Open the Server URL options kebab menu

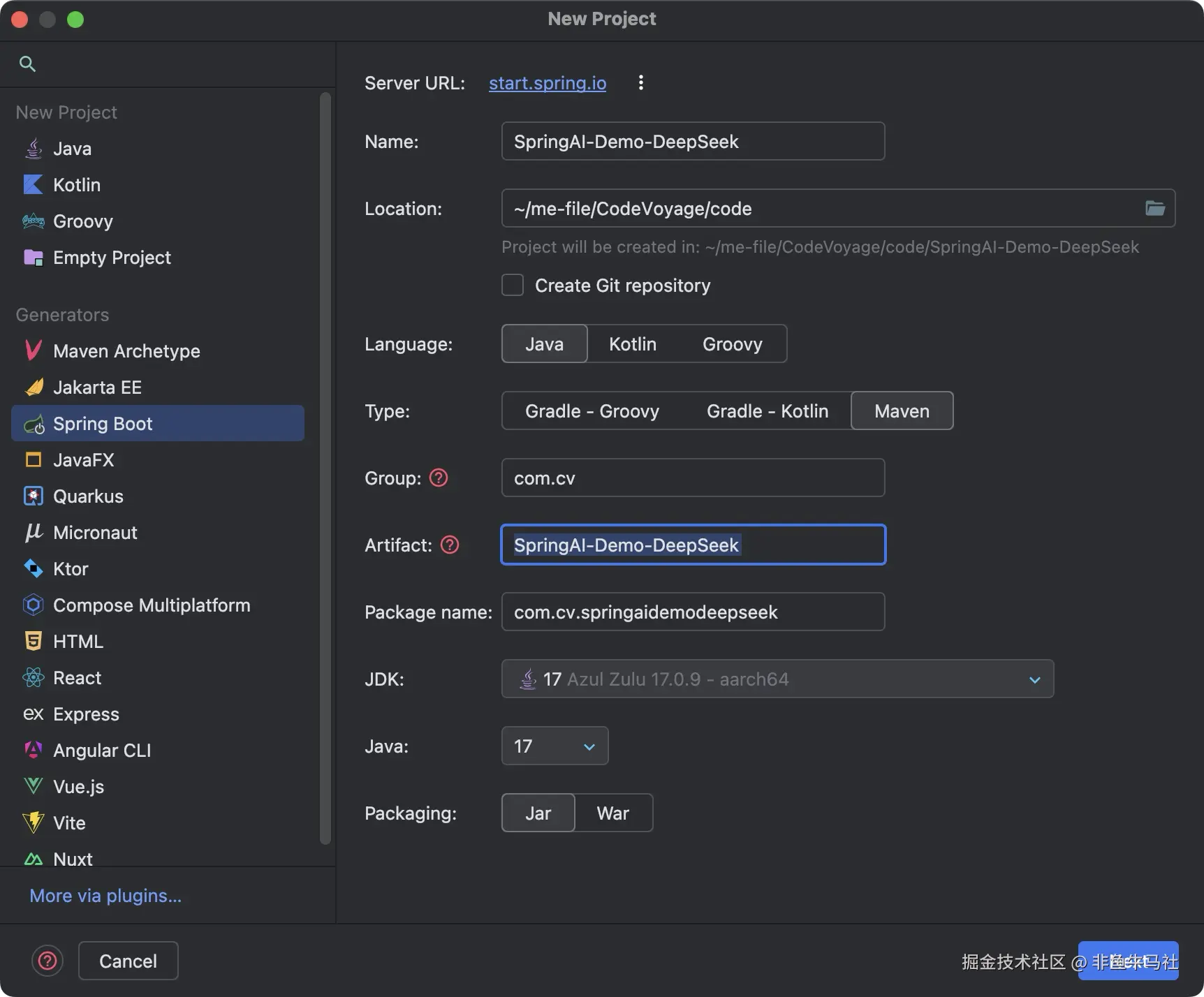point(640,83)
